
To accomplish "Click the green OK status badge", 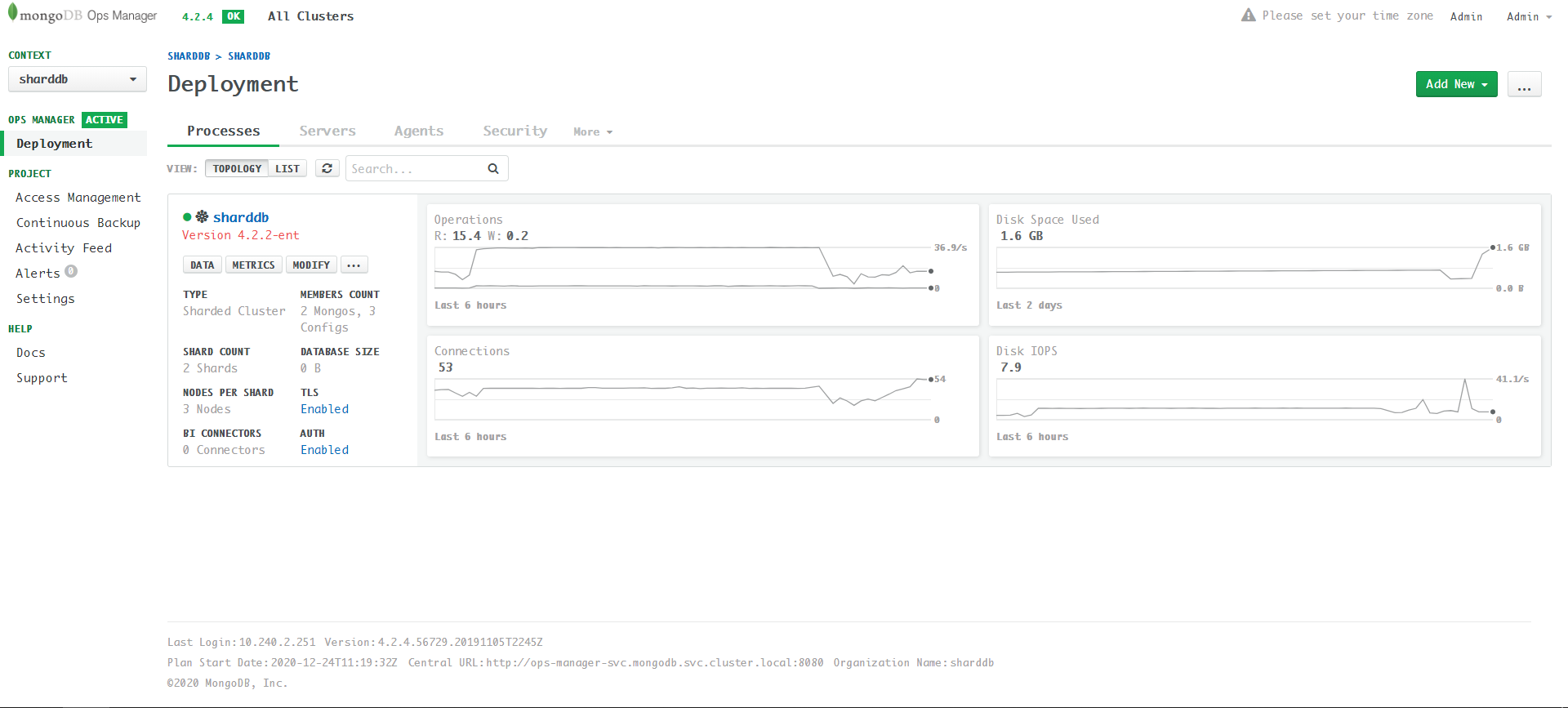I will click(234, 16).
